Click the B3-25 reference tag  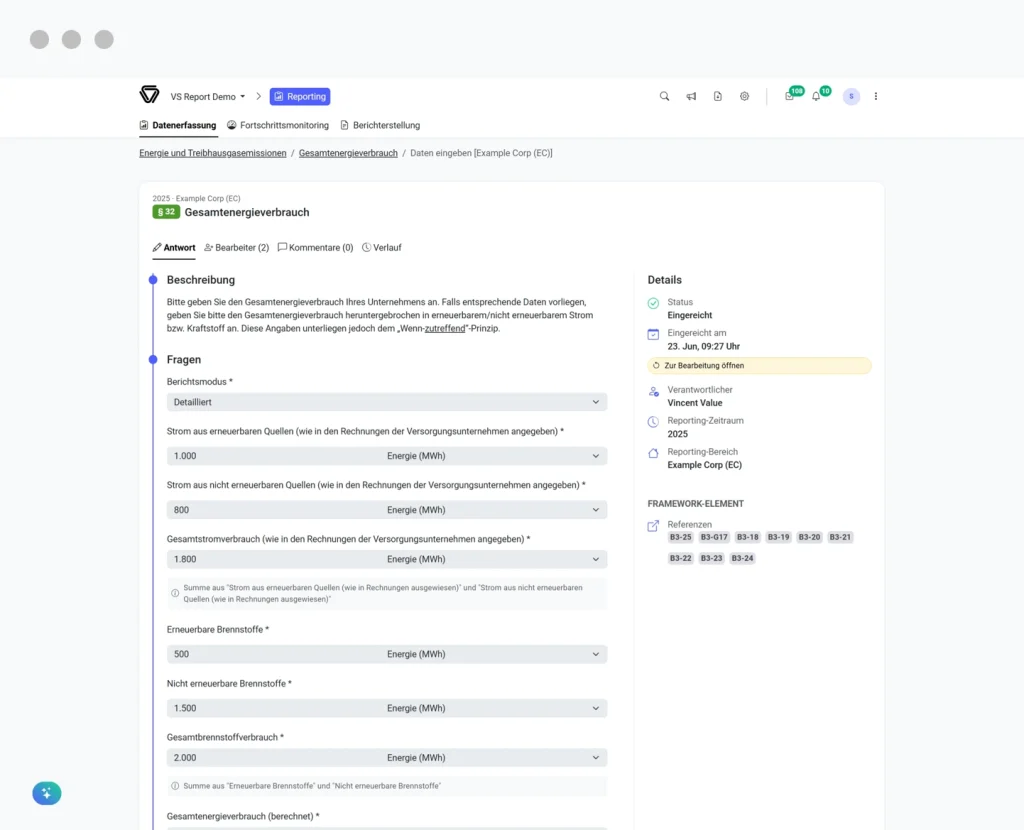point(680,537)
